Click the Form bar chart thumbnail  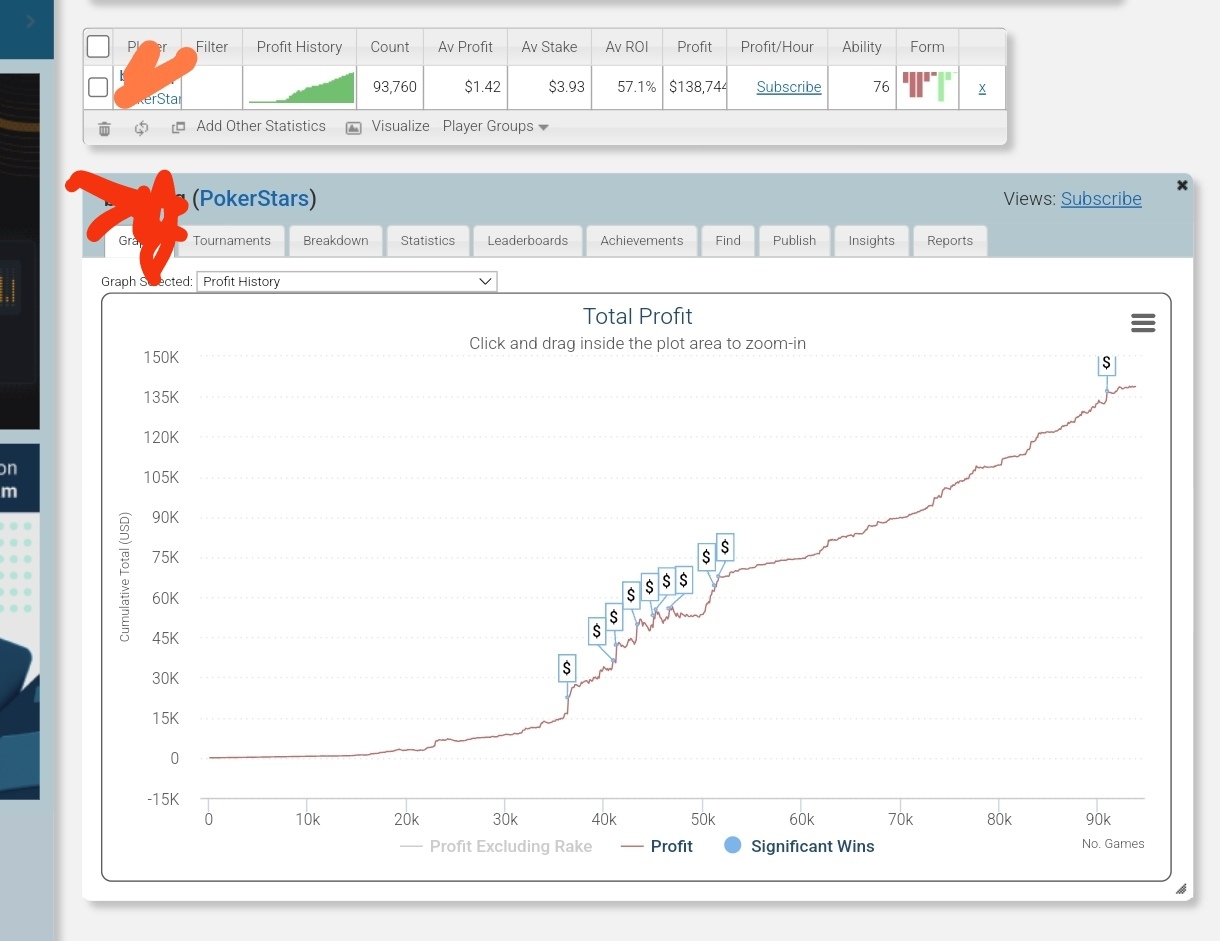[928, 86]
